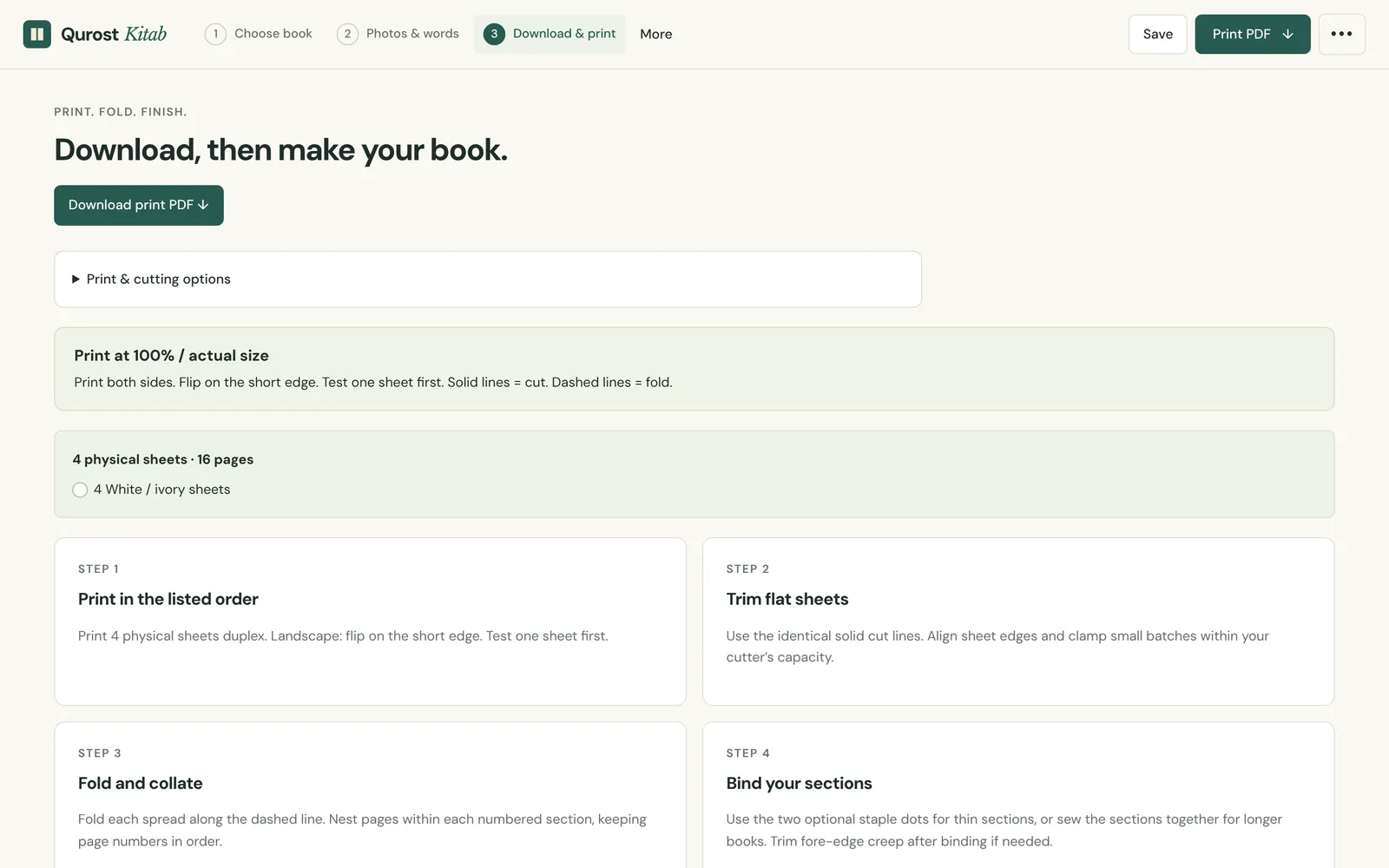Screen dimensions: 1389x868
Task: Open the three-dots overflow menu
Action: click(x=1341, y=34)
